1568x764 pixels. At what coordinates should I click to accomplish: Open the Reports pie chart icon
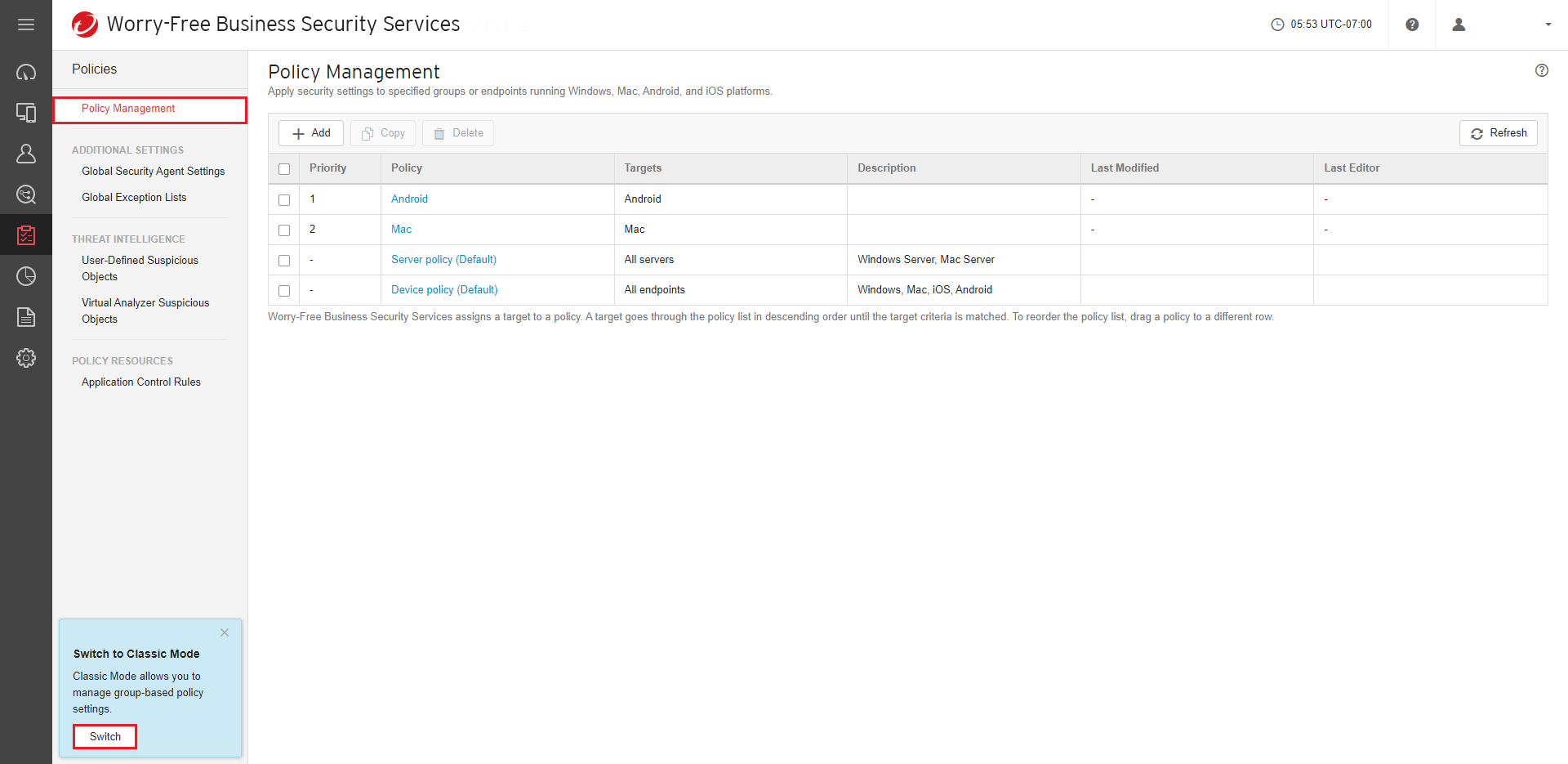pyautogui.click(x=26, y=276)
